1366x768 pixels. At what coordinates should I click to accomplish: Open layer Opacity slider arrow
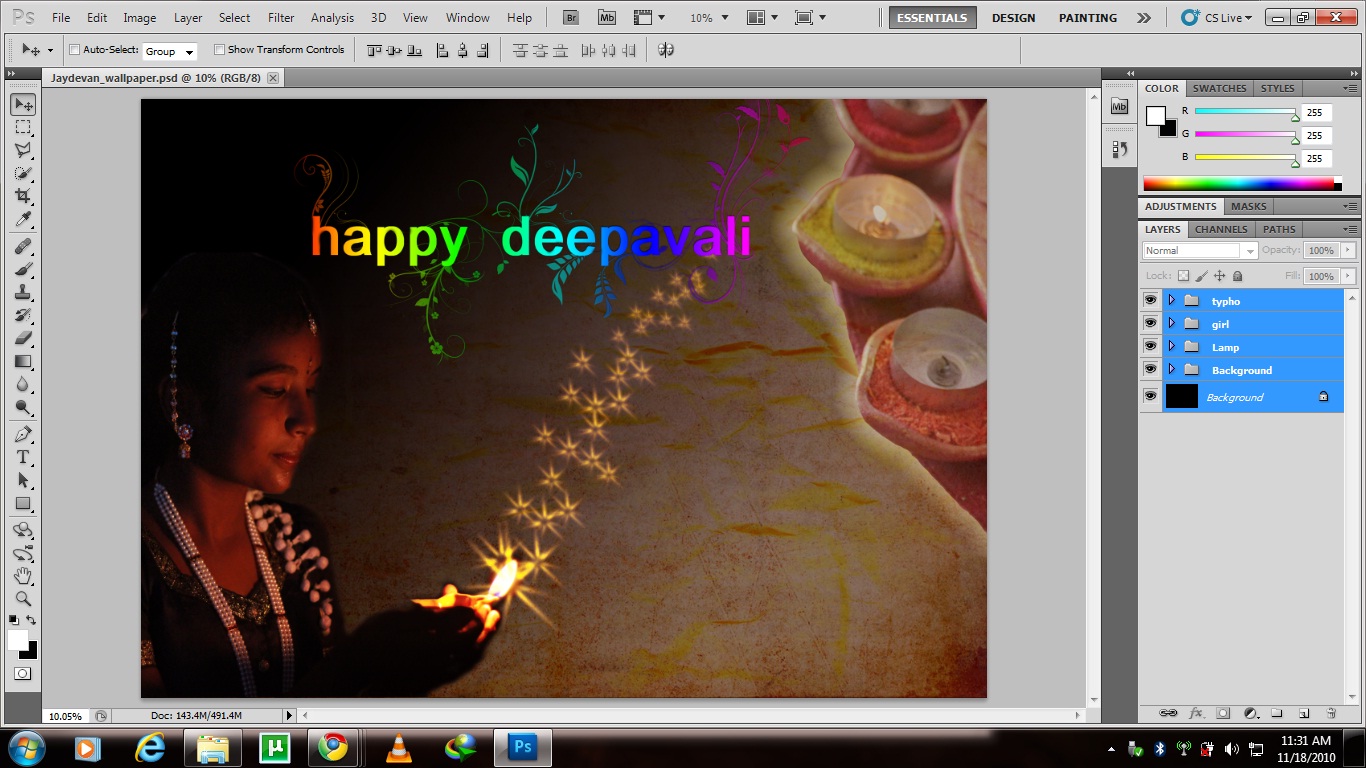1348,250
